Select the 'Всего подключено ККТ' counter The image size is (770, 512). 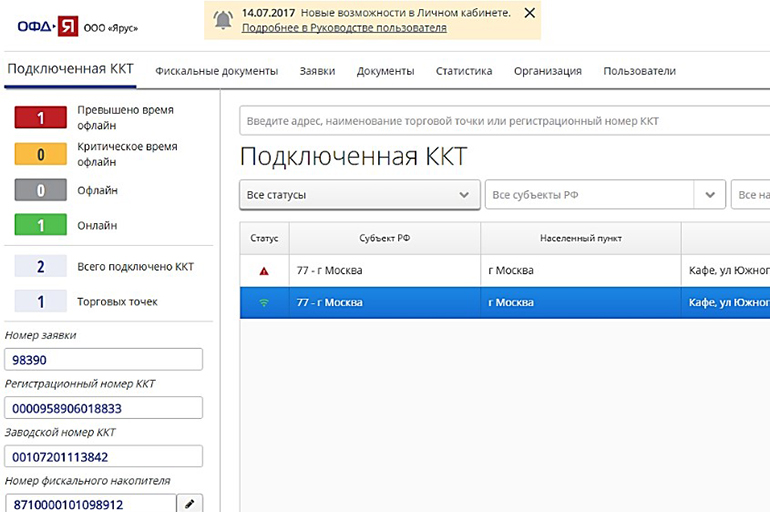[41, 267]
